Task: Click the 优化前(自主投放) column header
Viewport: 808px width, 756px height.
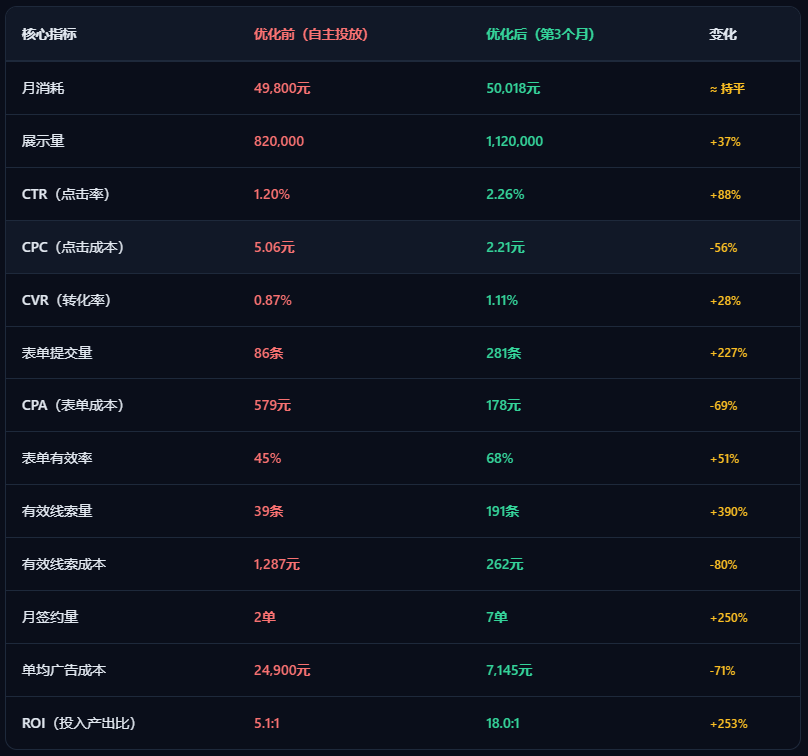Action: point(311,35)
